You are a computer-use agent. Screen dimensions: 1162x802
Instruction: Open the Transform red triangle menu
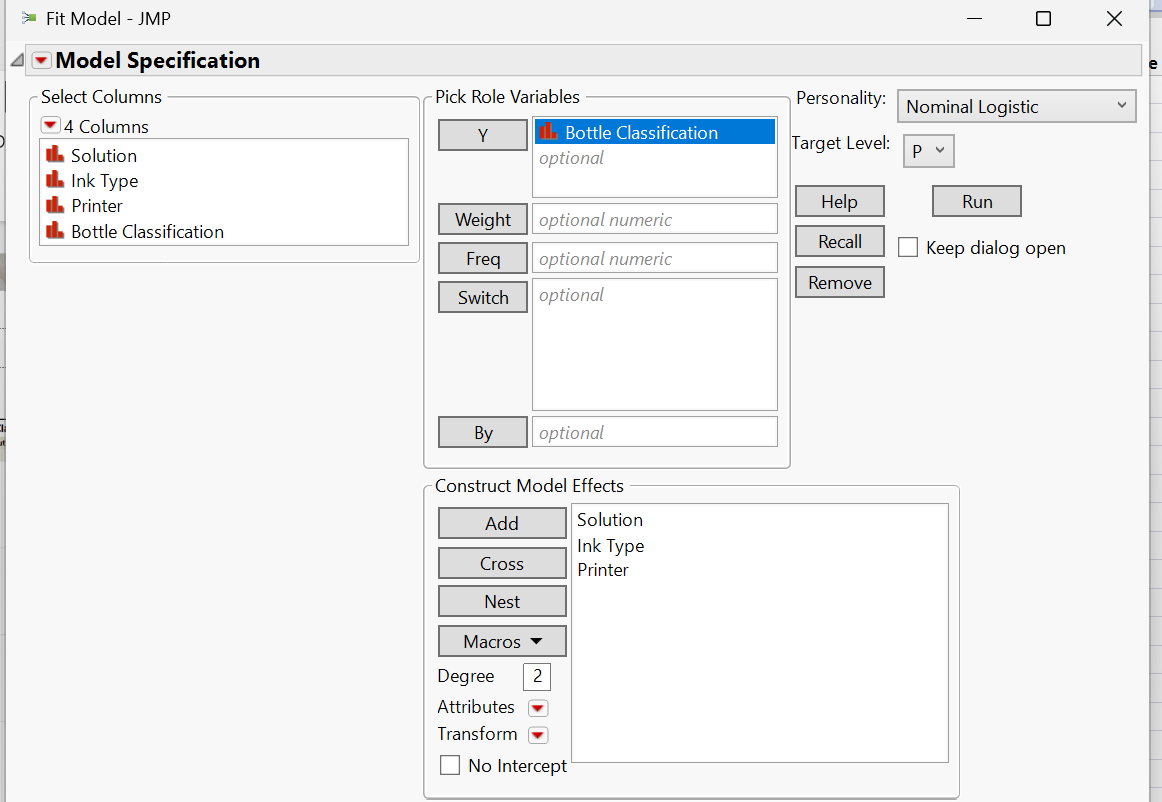(x=537, y=734)
